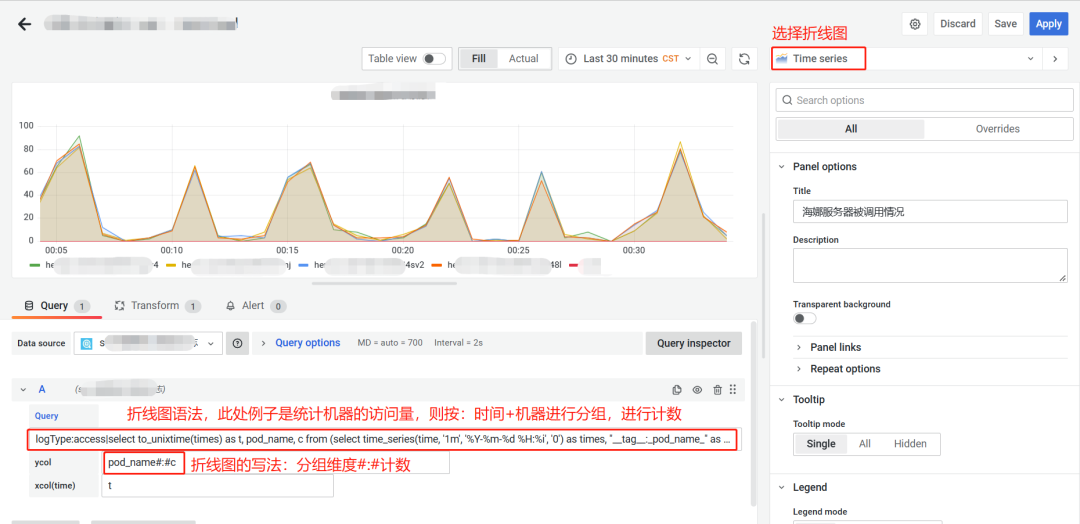Image resolution: width=1080 pixels, height=524 pixels.
Task: Set Tooltip mode to All
Action: coord(864,444)
